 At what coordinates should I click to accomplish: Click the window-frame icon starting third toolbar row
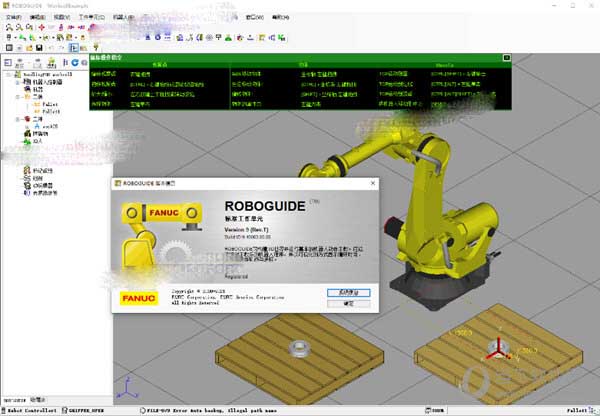pos(9,48)
